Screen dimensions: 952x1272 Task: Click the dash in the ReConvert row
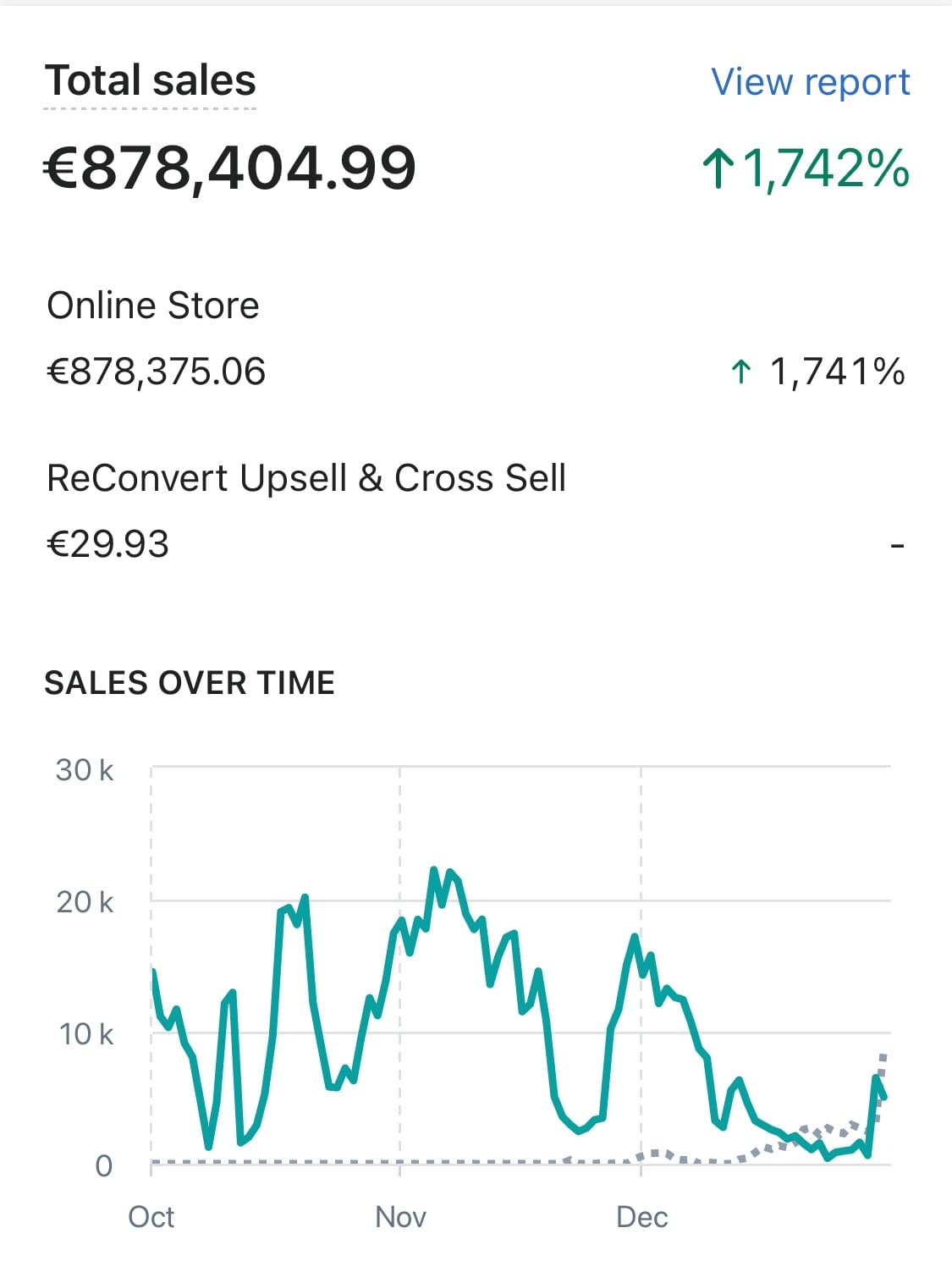[x=897, y=546]
